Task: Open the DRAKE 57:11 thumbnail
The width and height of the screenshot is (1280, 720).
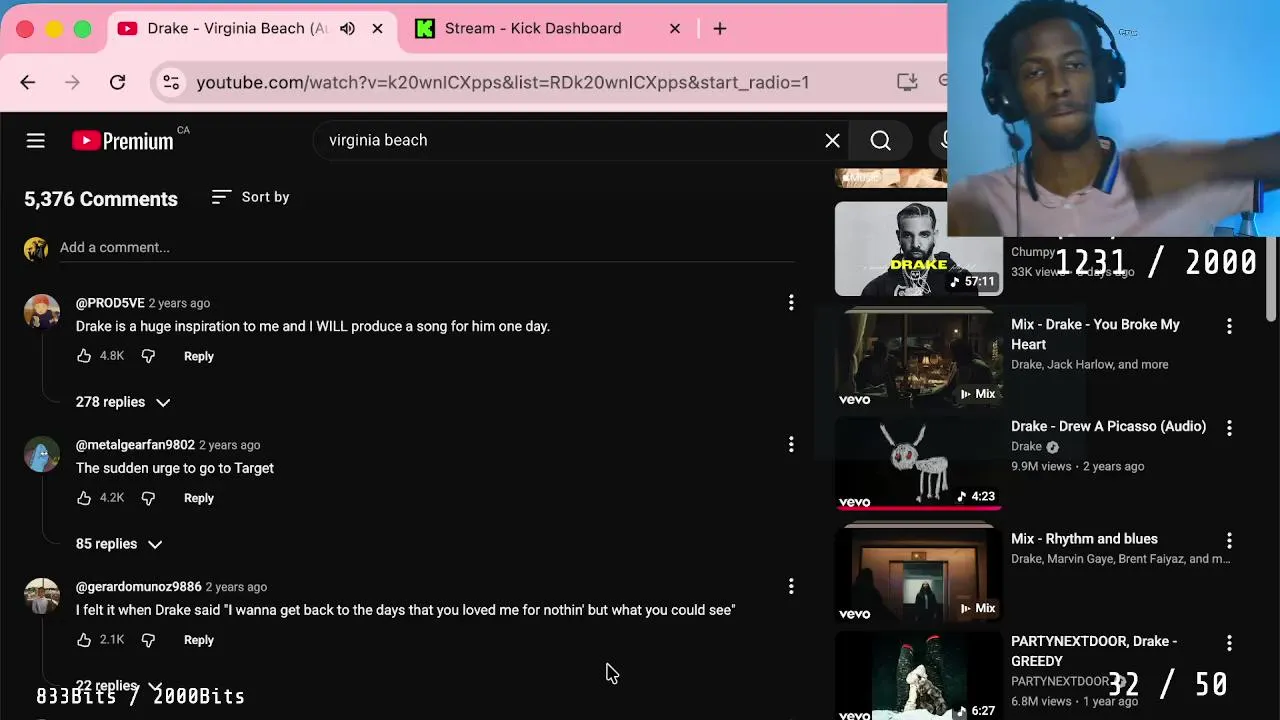Action: [x=918, y=249]
